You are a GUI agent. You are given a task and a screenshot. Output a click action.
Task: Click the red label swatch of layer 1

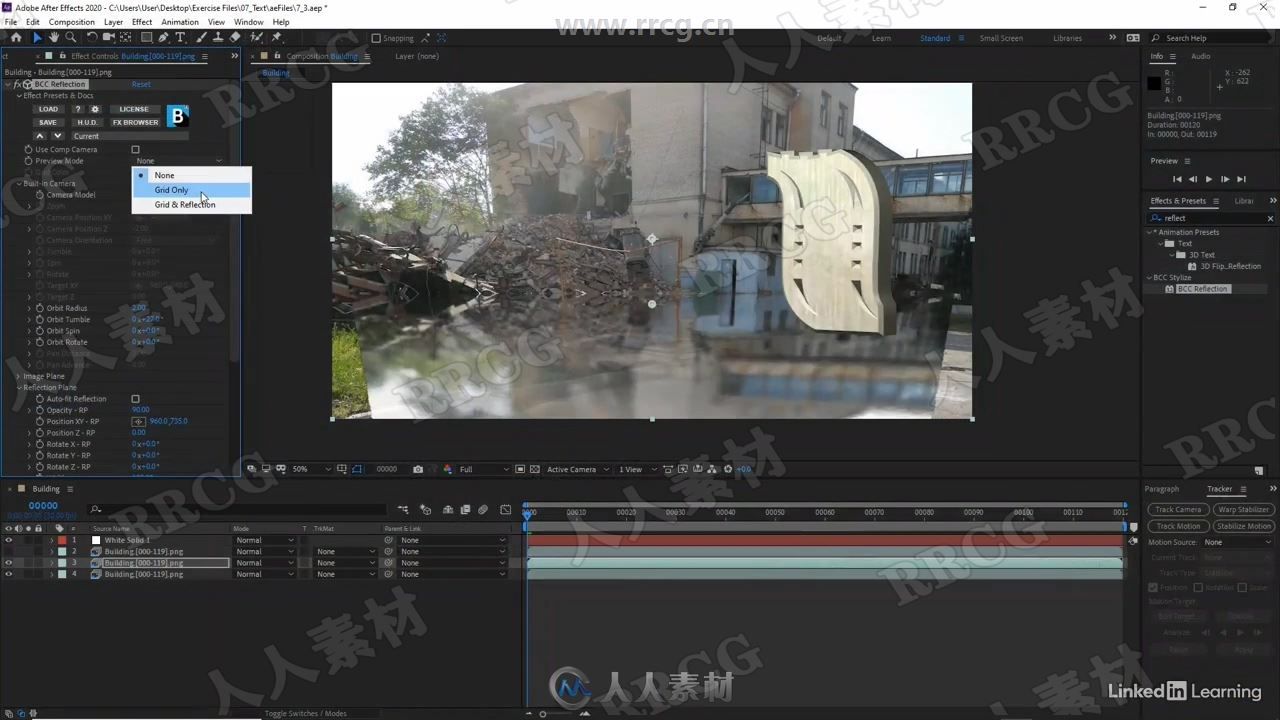[61, 540]
